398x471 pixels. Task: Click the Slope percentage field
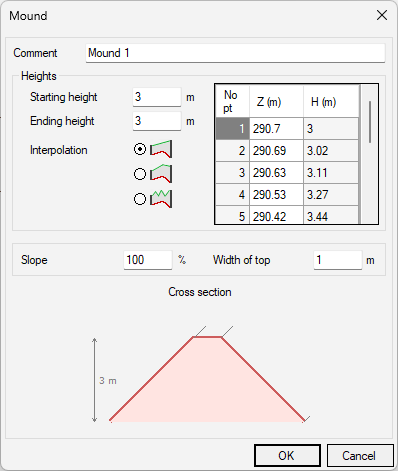tap(148, 260)
